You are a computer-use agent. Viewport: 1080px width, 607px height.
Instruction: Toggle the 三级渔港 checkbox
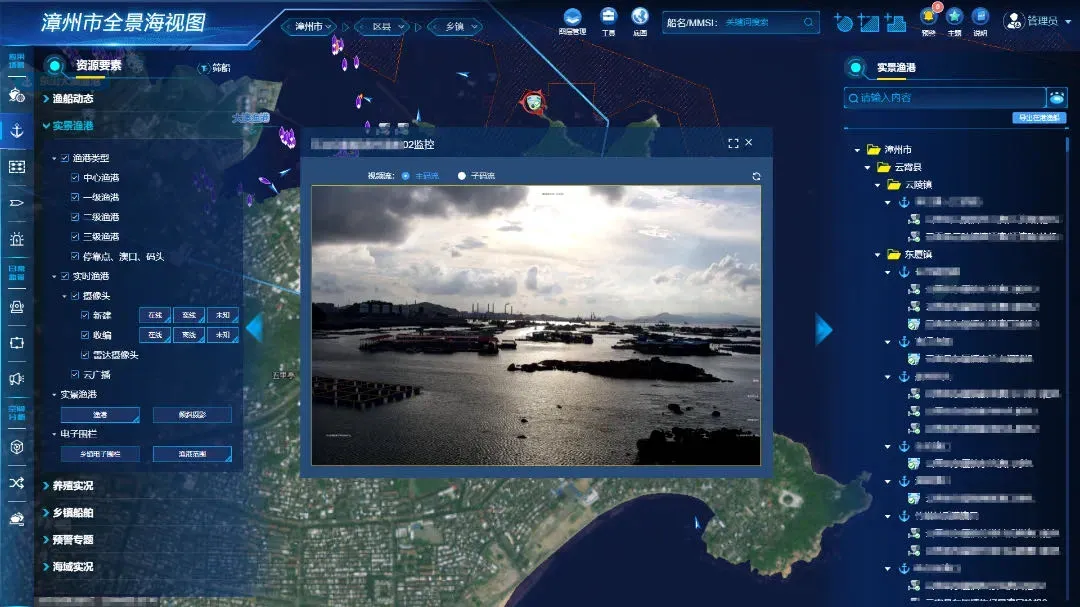(x=75, y=236)
